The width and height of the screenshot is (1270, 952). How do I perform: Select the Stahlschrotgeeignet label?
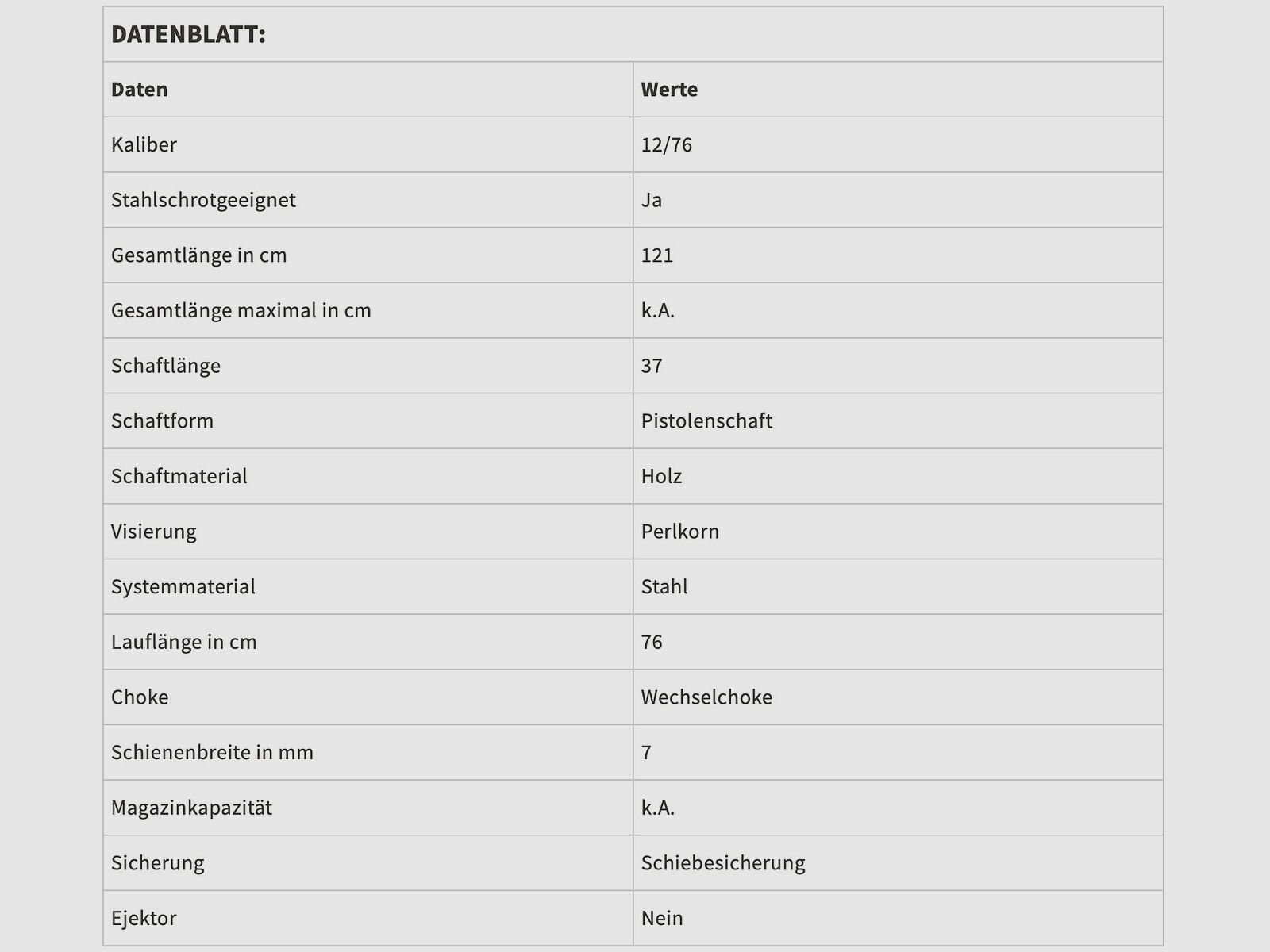[x=203, y=200]
